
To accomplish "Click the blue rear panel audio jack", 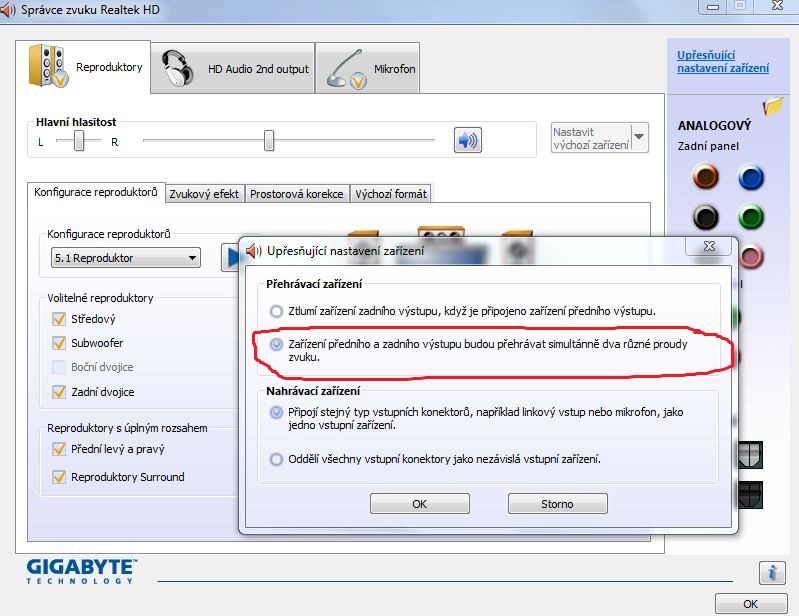I will pos(751,177).
